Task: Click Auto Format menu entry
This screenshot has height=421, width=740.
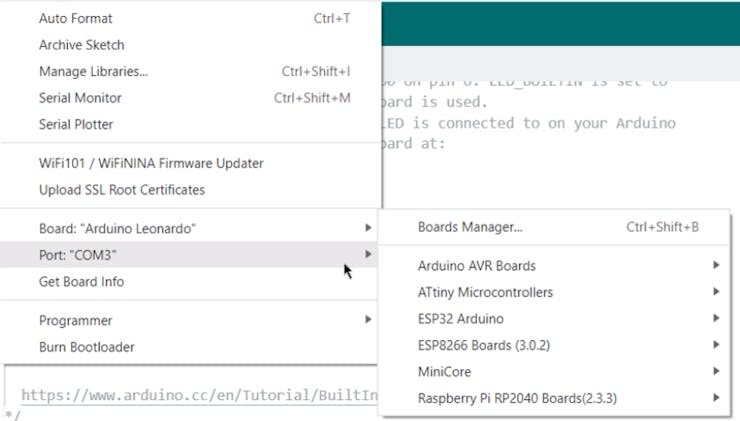Action: (x=76, y=19)
